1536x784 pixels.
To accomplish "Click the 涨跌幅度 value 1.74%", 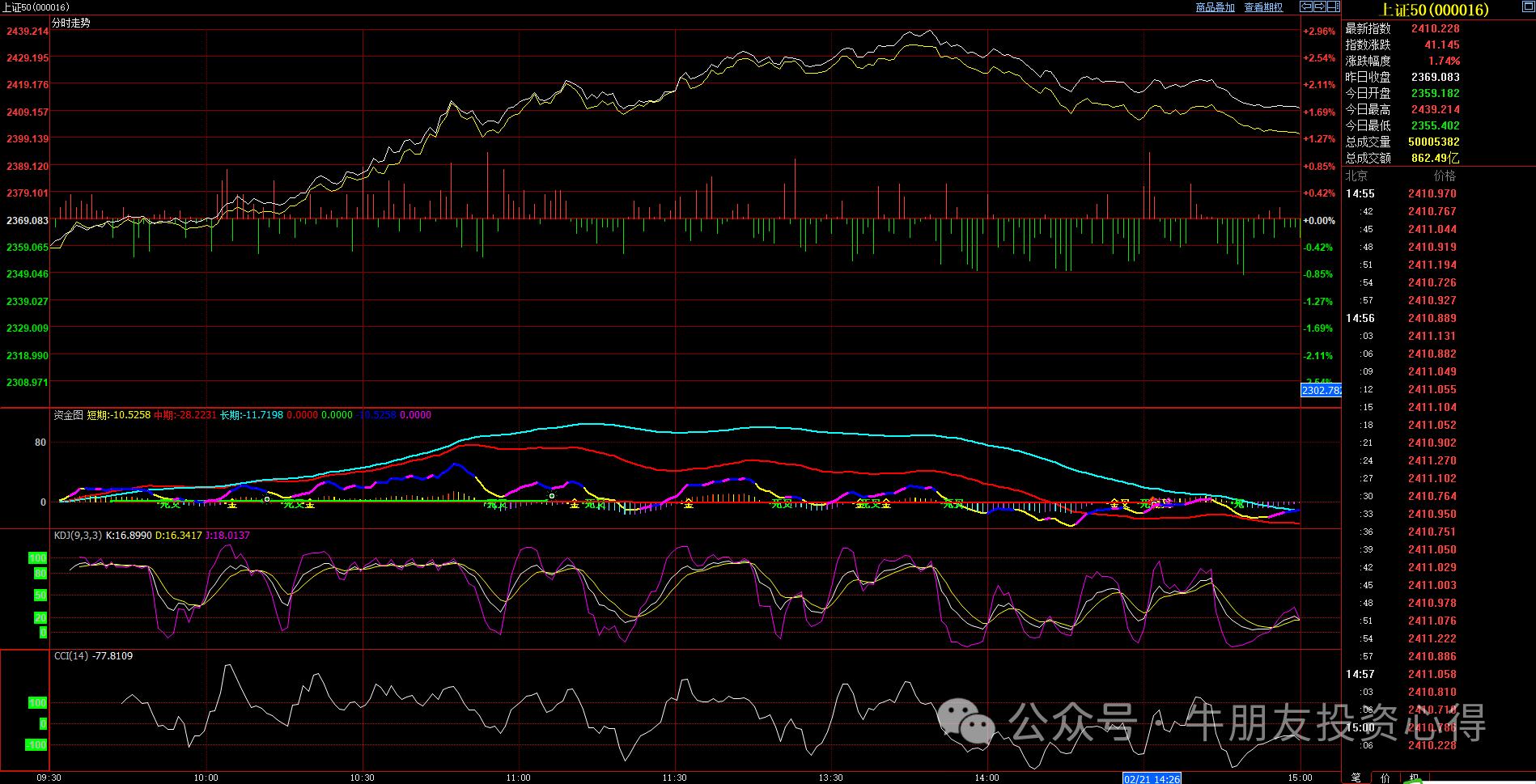I will pos(1444,61).
